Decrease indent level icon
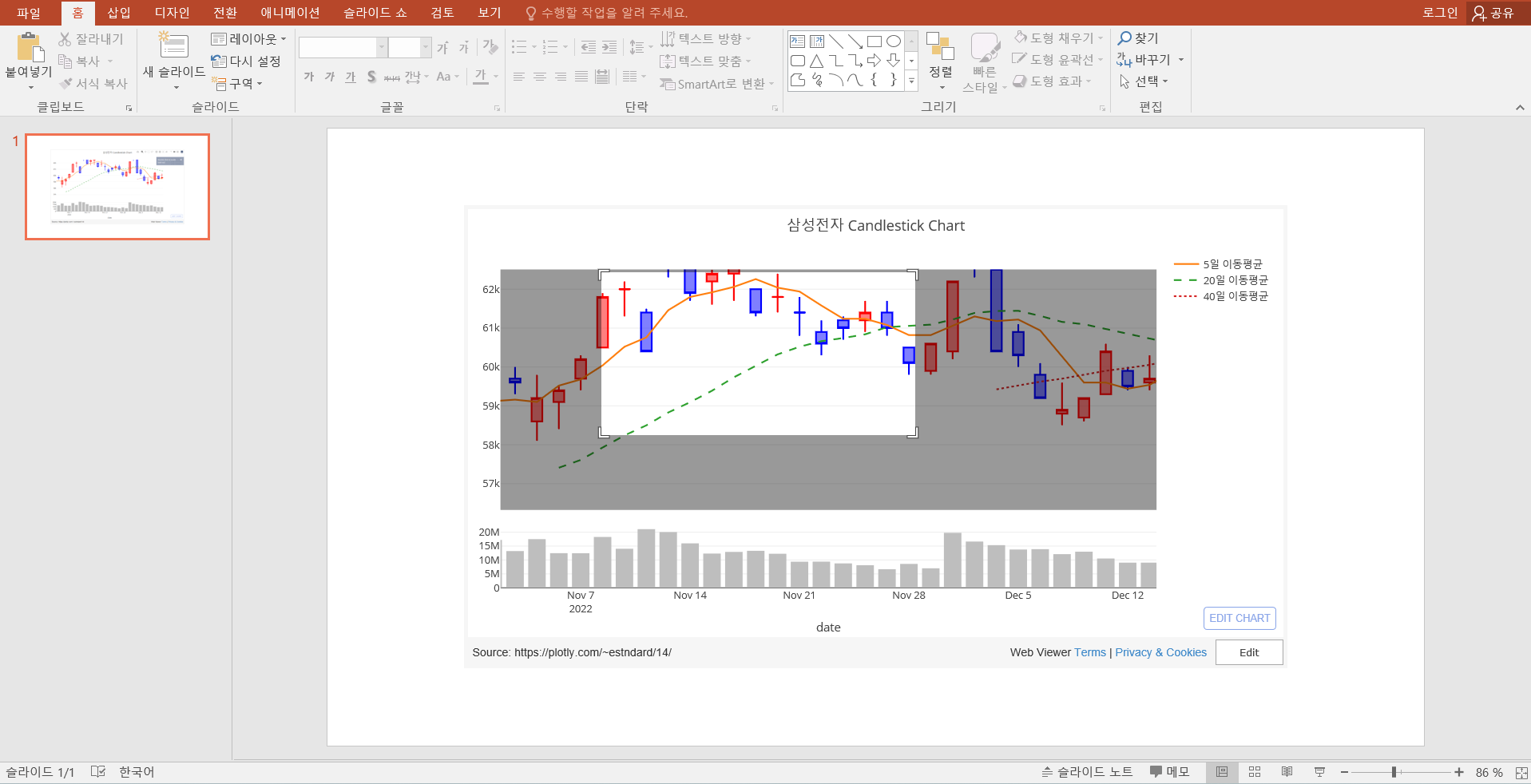The width and height of the screenshot is (1531, 784). (589, 47)
